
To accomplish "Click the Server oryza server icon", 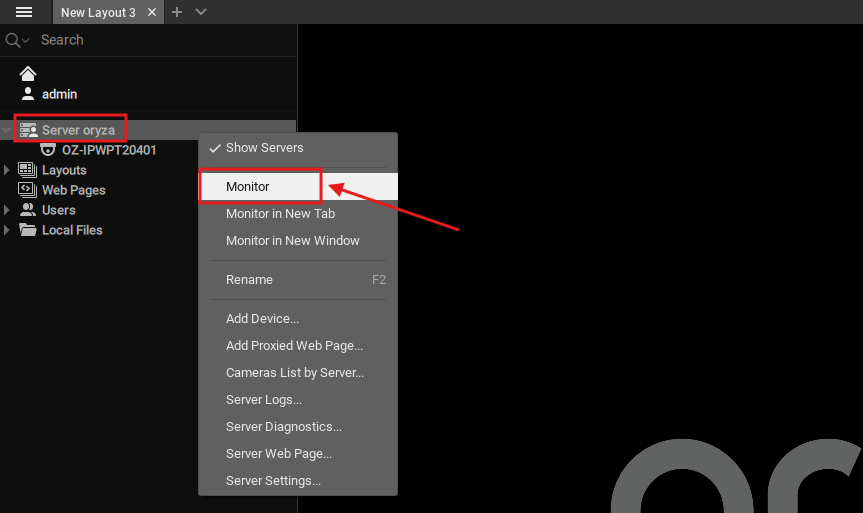I will tap(28, 130).
